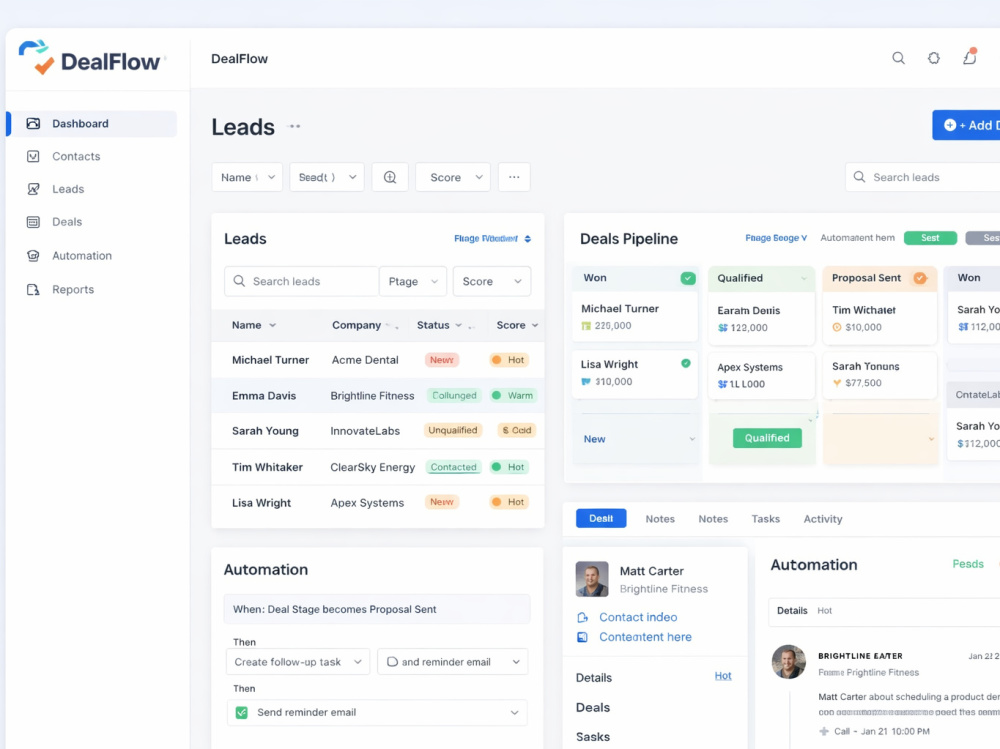The width and height of the screenshot is (1000, 749).
Task: Expand the Qualified column chevron
Action: [804, 278]
